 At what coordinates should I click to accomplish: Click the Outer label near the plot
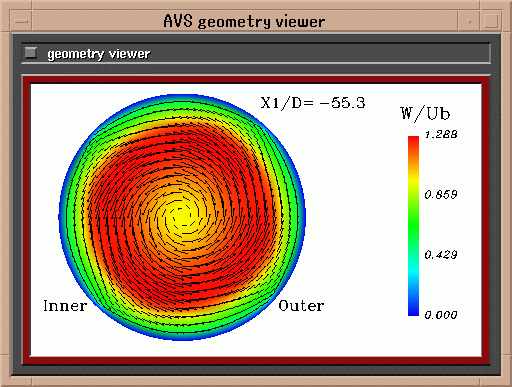pyautogui.click(x=301, y=306)
